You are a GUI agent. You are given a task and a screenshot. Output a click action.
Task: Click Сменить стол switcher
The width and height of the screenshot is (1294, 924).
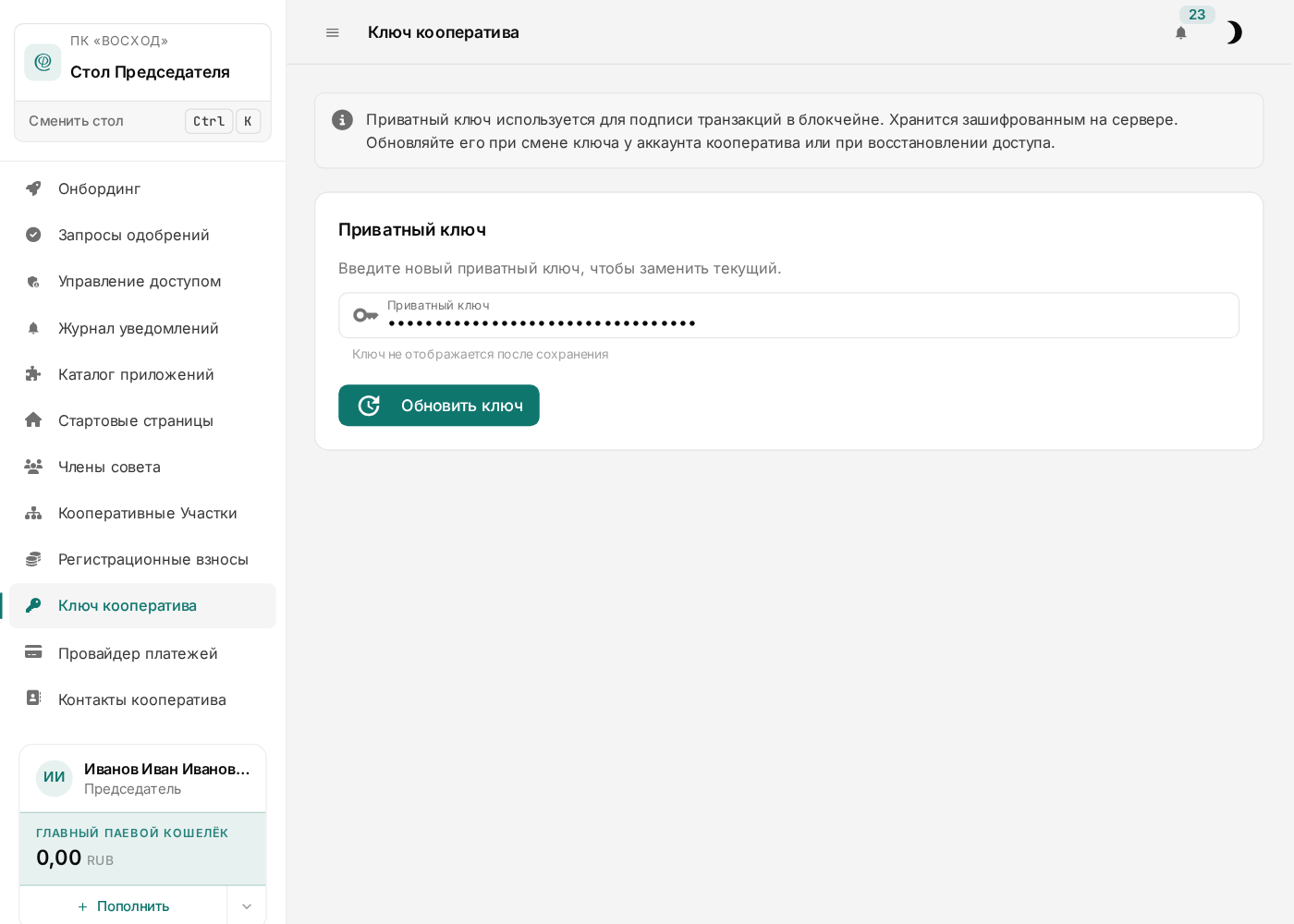[x=142, y=121]
